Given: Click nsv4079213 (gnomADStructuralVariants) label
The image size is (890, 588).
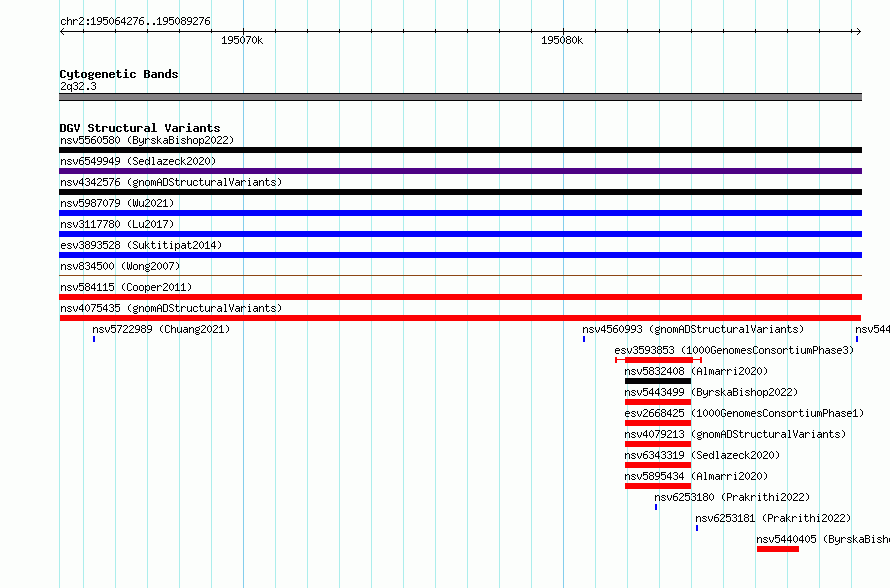Looking at the screenshot, I should click(735, 434).
